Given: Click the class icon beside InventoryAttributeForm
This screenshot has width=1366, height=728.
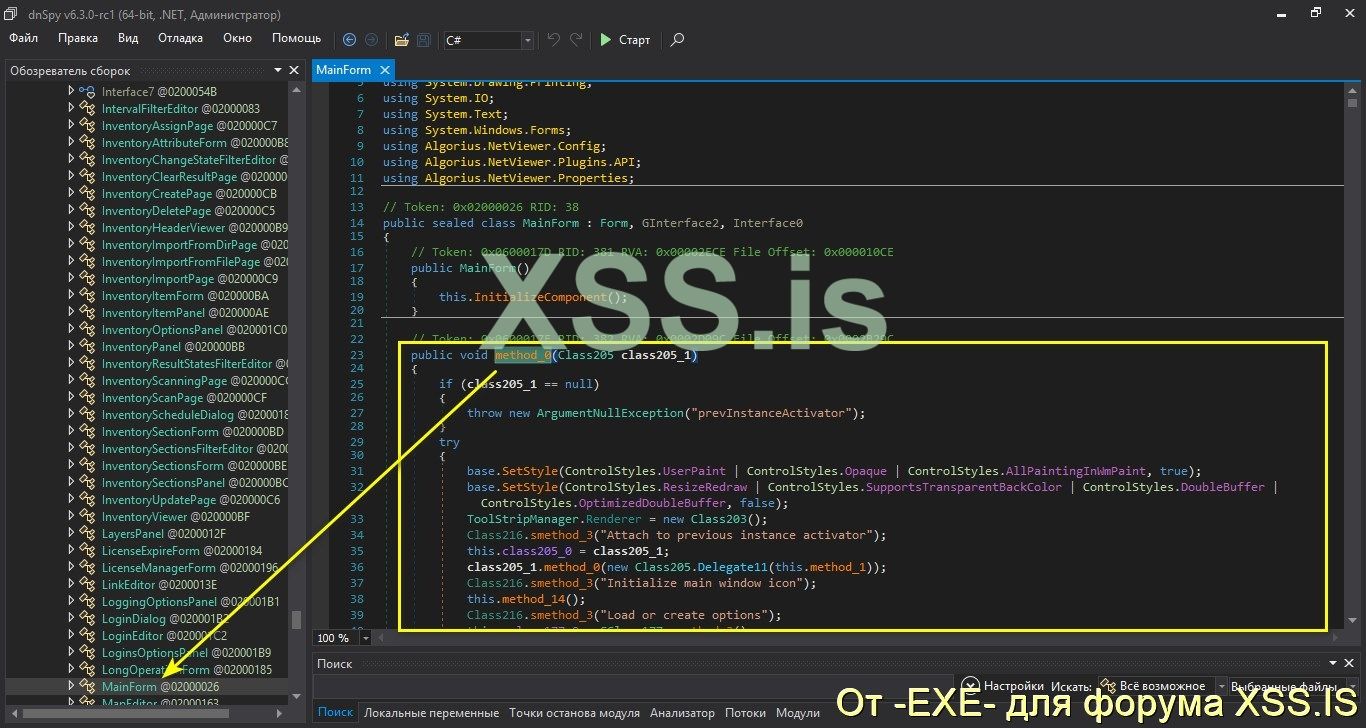Looking at the screenshot, I should click(88, 143).
